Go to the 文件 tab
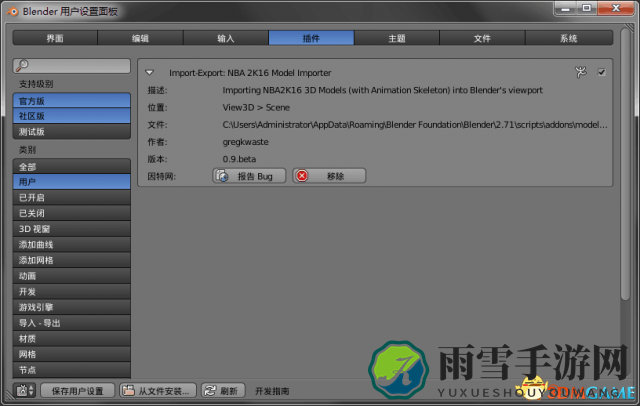 tap(482, 38)
